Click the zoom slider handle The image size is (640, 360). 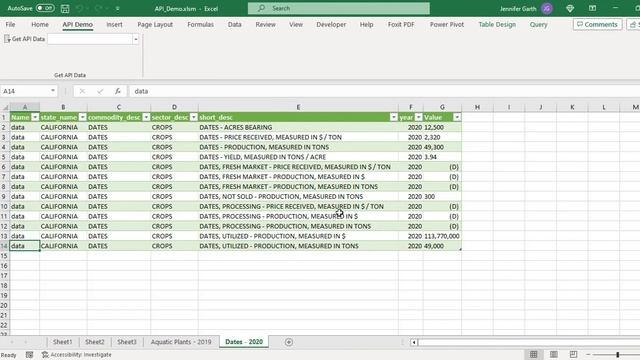pyautogui.click(x=618, y=354)
